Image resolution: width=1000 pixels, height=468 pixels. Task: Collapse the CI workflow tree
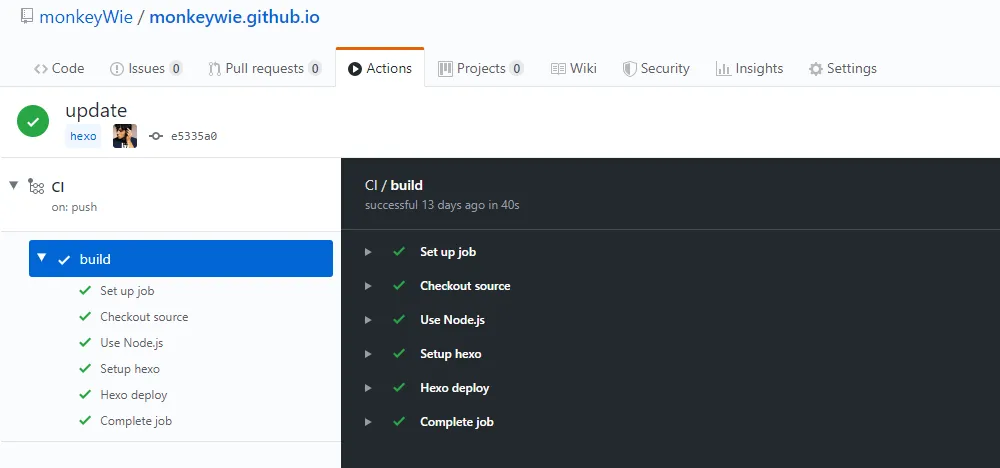tap(14, 185)
